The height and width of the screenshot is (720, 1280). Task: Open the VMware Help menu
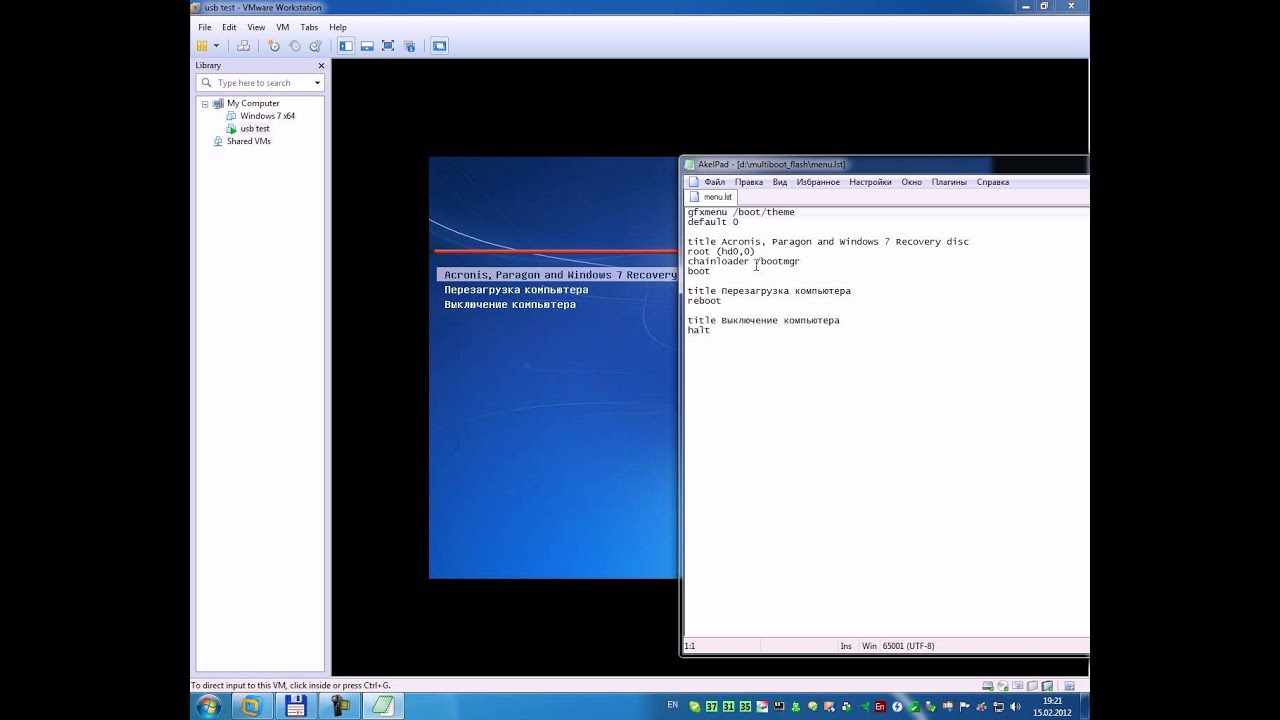[x=338, y=27]
